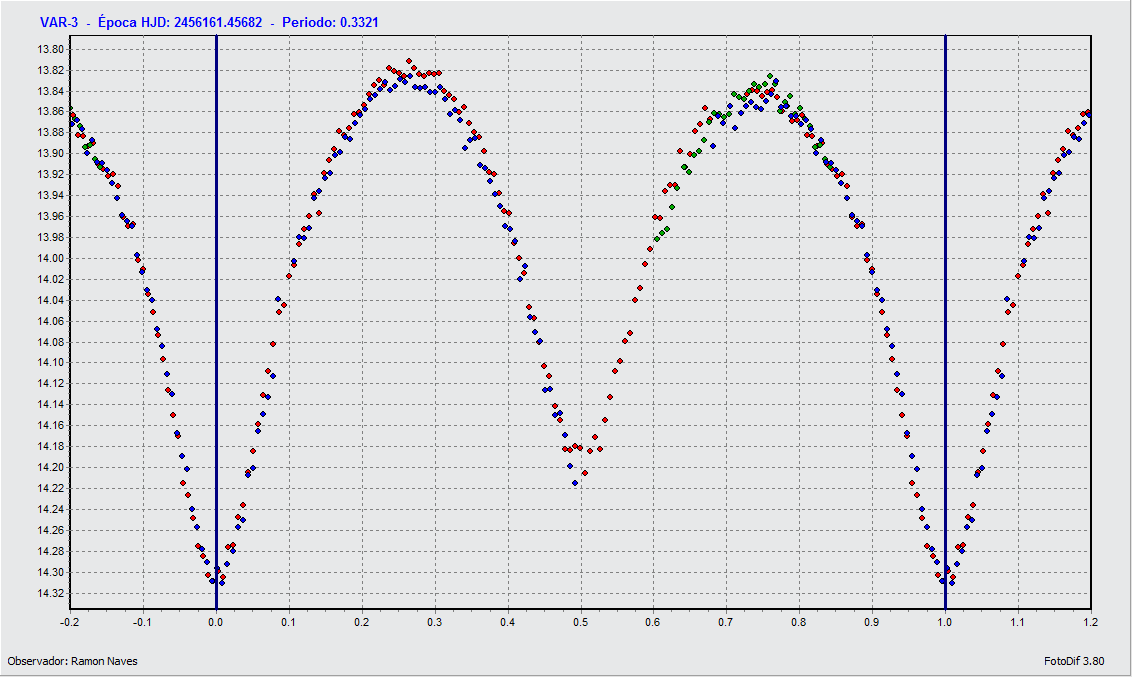Click the x-axis label 0.8
The height and width of the screenshot is (677, 1132).
click(799, 622)
